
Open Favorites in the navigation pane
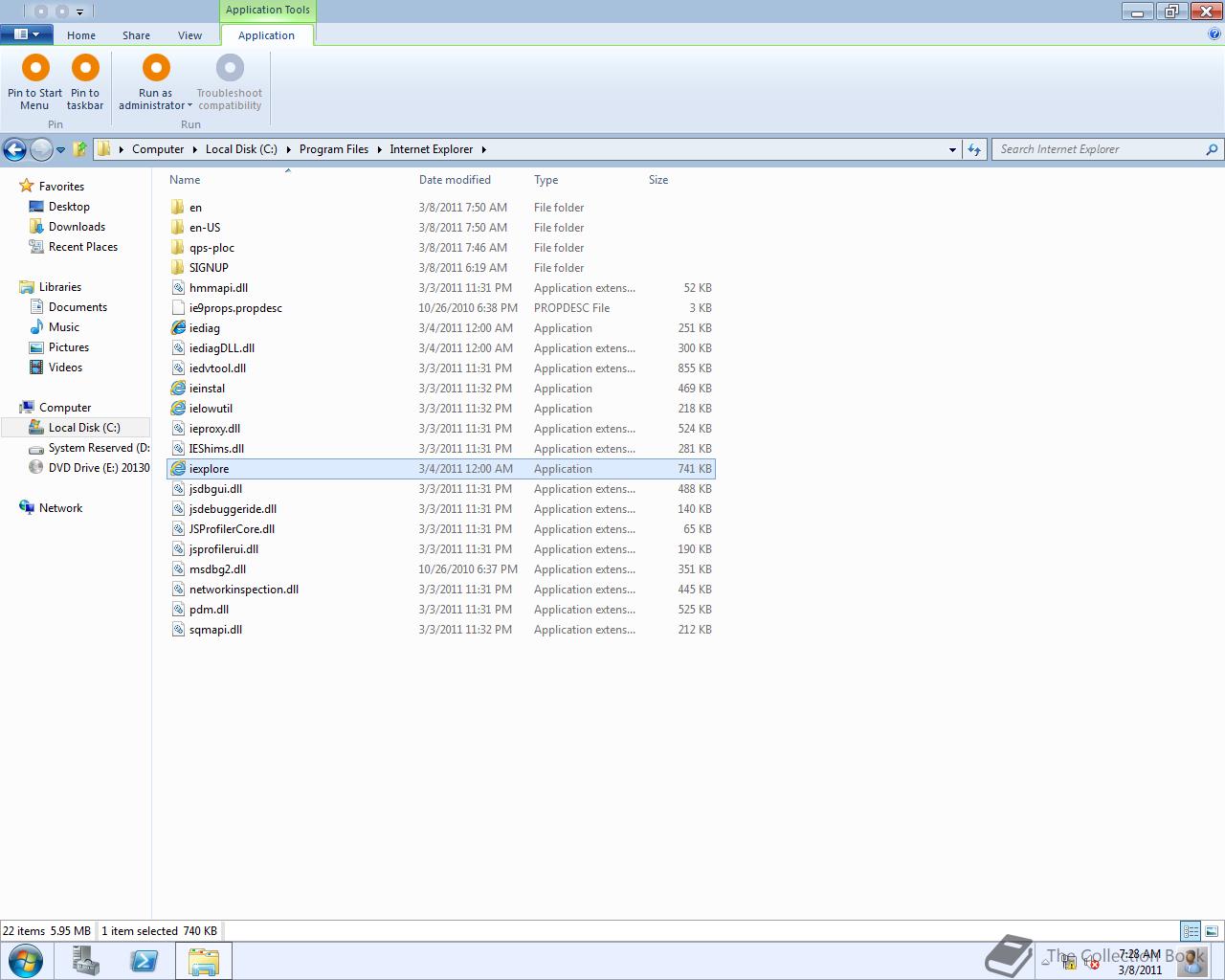(x=61, y=187)
